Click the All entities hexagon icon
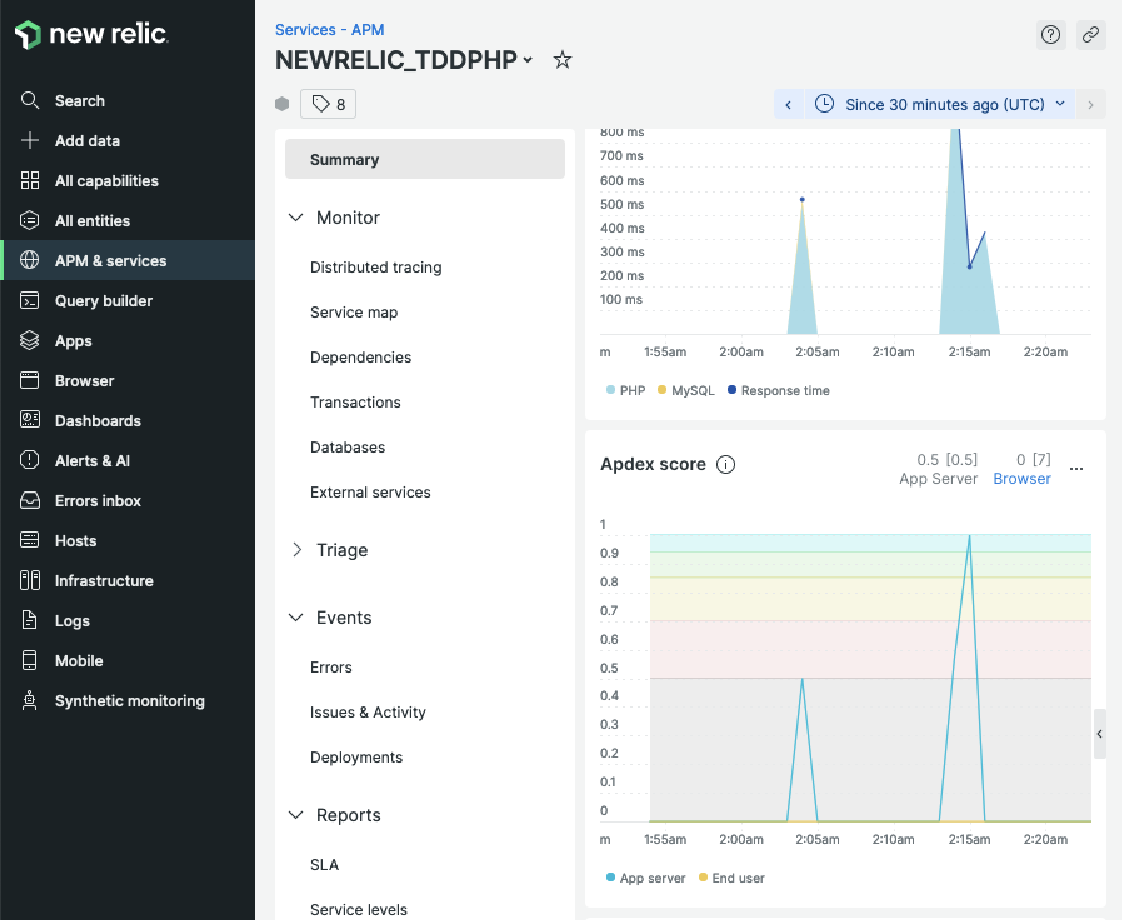 (x=29, y=220)
